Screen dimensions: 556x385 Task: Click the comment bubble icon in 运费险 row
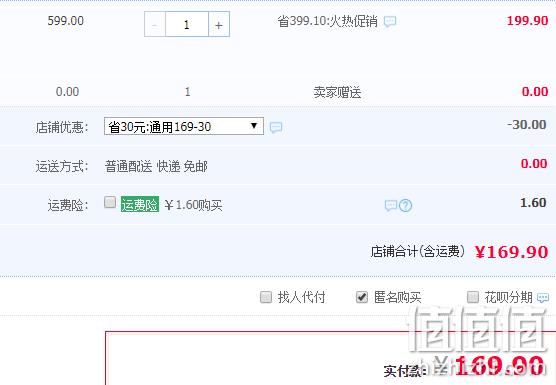pyautogui.click(x=391, y=205)
